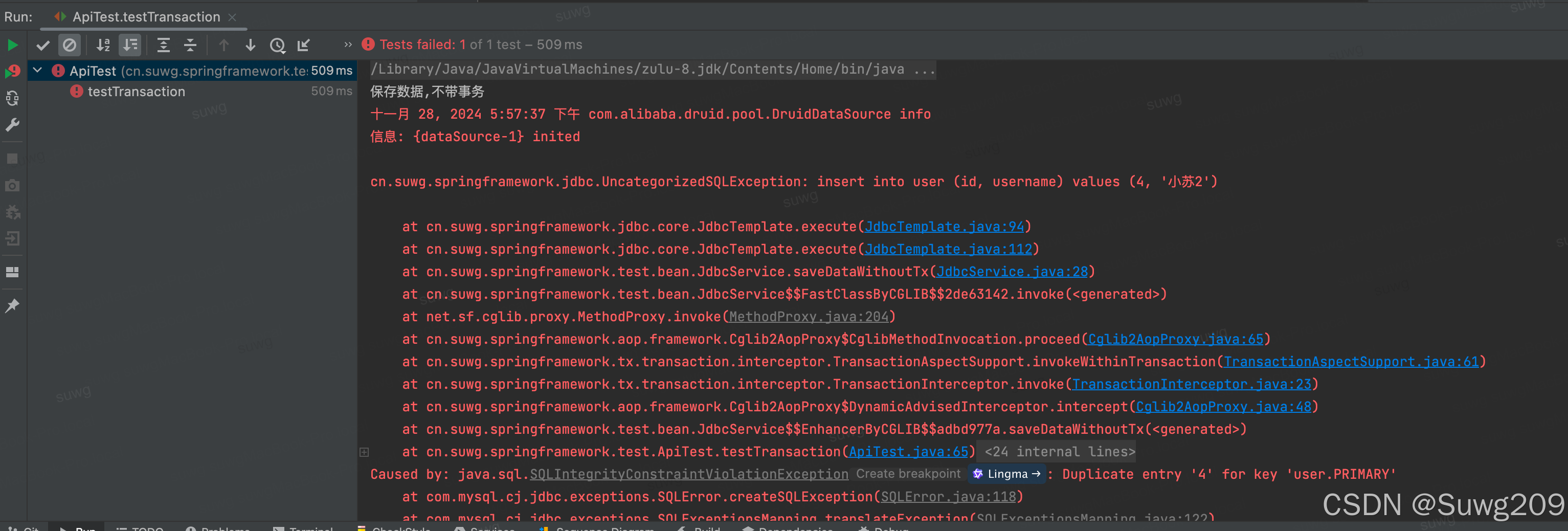This screenshot has height=531, width=1568.
Task: Open the SQLError.java:118 link
Action: pyautogui.click(x=948, y=497)
